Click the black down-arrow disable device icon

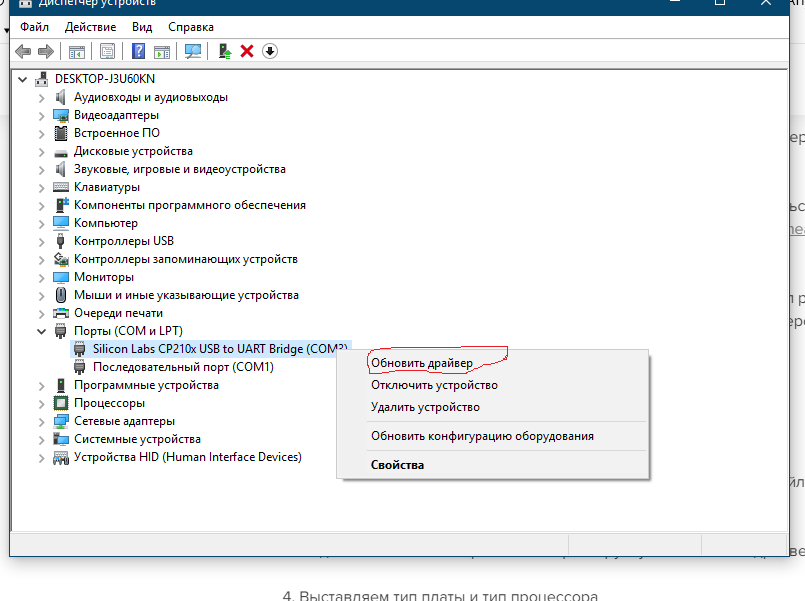(270, 51)
